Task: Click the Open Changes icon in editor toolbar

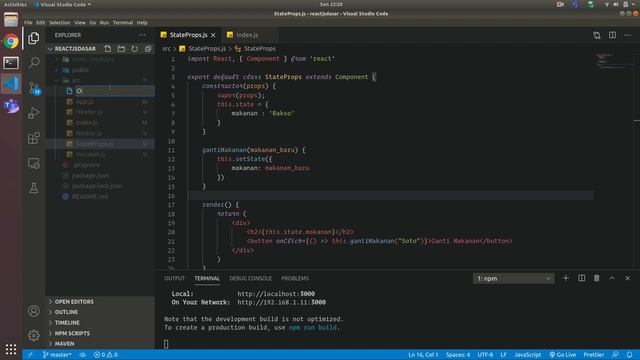Action: [x=597, y=35]
